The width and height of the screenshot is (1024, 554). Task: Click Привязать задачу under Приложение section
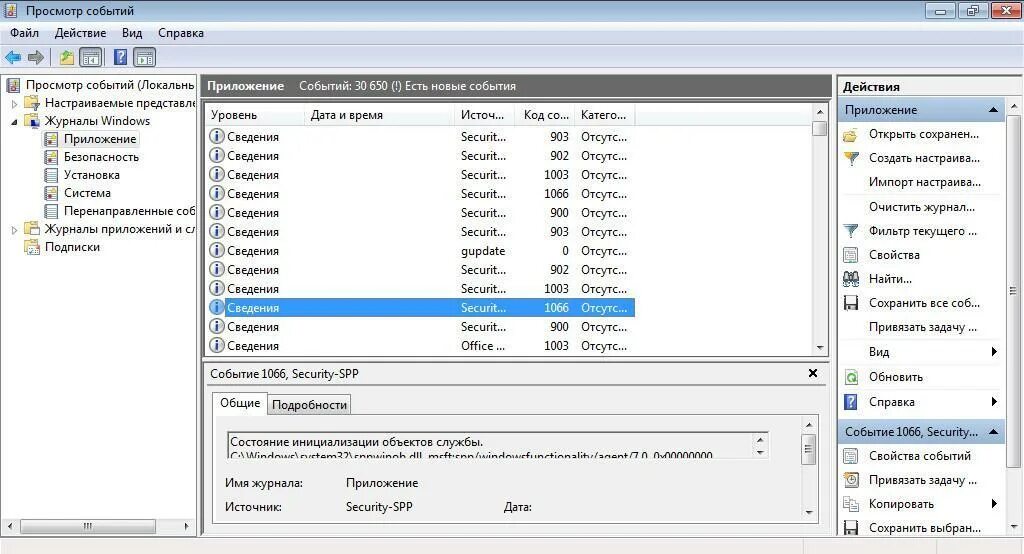click(923, 327)
